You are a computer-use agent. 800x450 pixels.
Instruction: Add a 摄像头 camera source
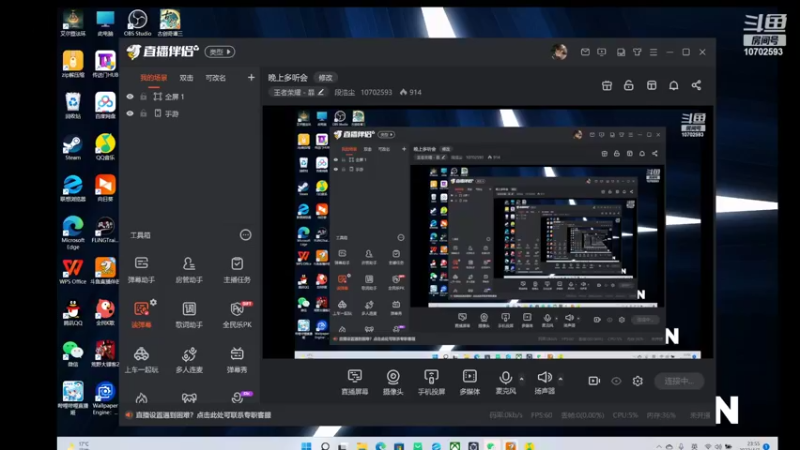pos(393,382)
